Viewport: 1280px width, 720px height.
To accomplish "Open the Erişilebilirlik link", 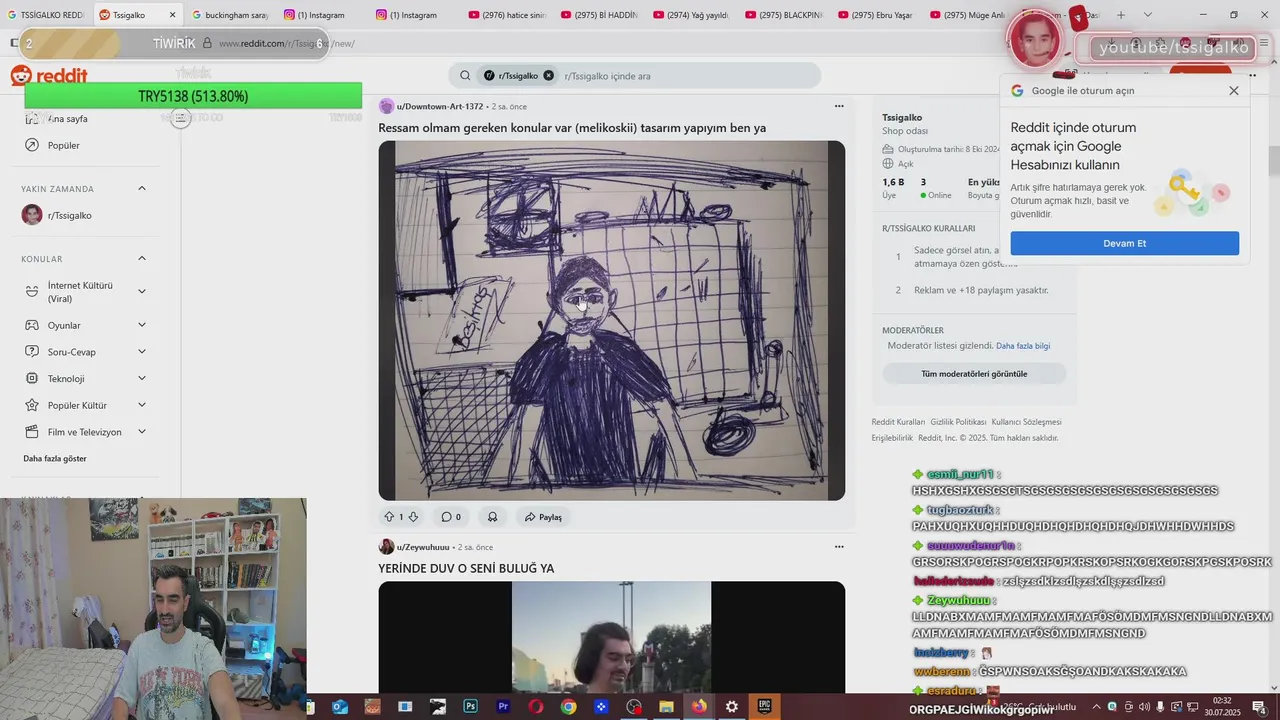I will click(892, 438).
